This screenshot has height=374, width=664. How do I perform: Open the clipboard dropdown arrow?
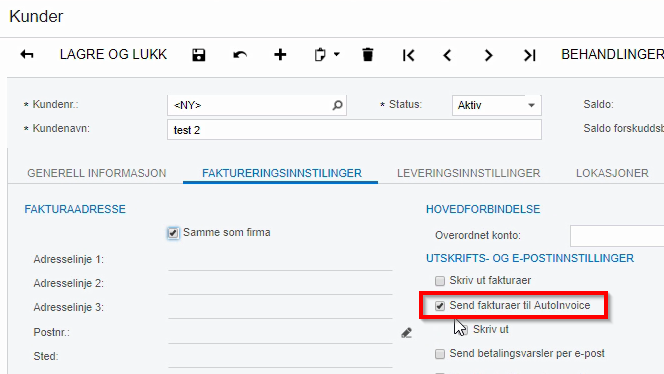click(x=337, y=54)
